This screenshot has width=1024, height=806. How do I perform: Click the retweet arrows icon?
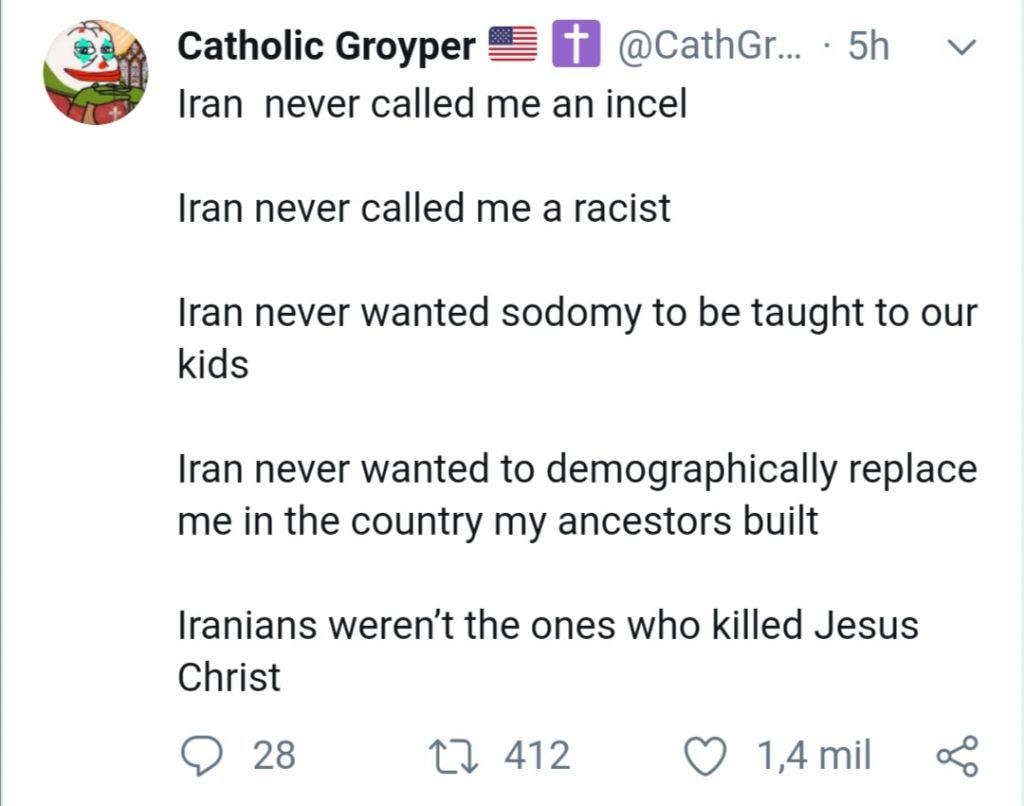(x=453, y=756)
